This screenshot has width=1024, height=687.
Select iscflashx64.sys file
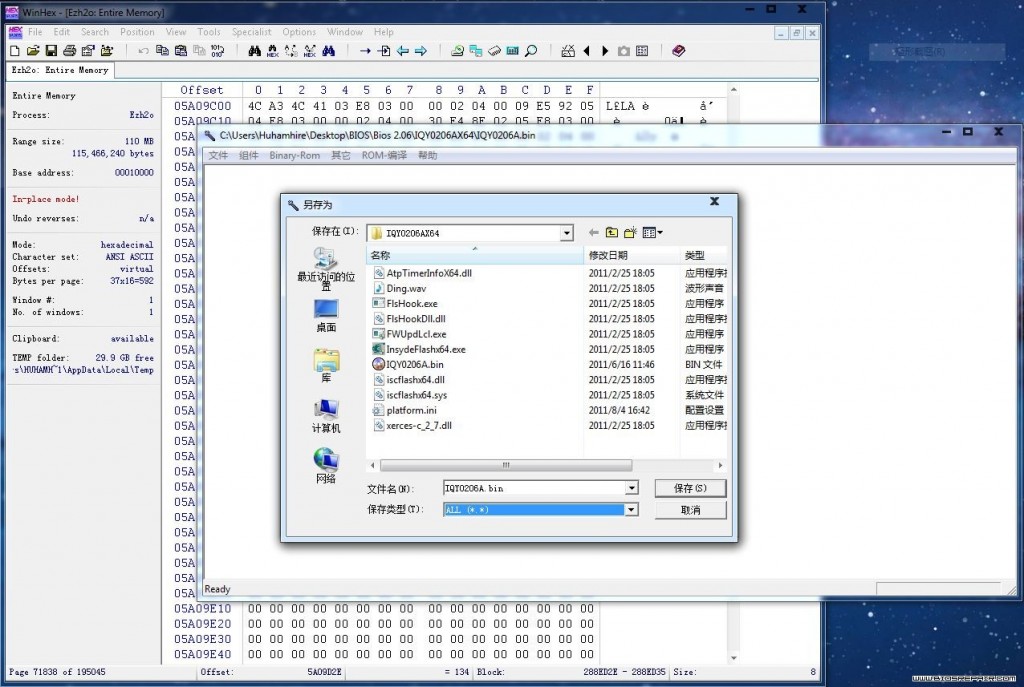409,395
